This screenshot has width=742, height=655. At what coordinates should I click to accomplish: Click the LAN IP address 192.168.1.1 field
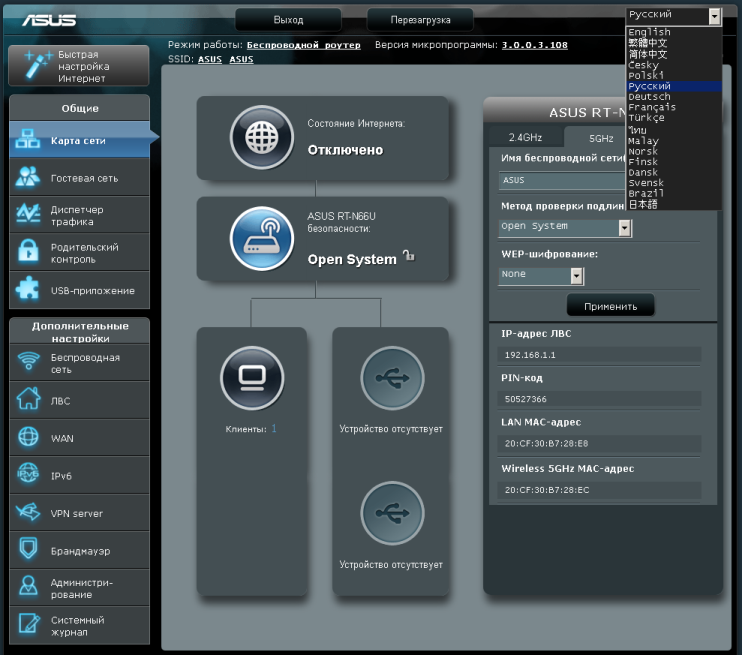[599, 354]
